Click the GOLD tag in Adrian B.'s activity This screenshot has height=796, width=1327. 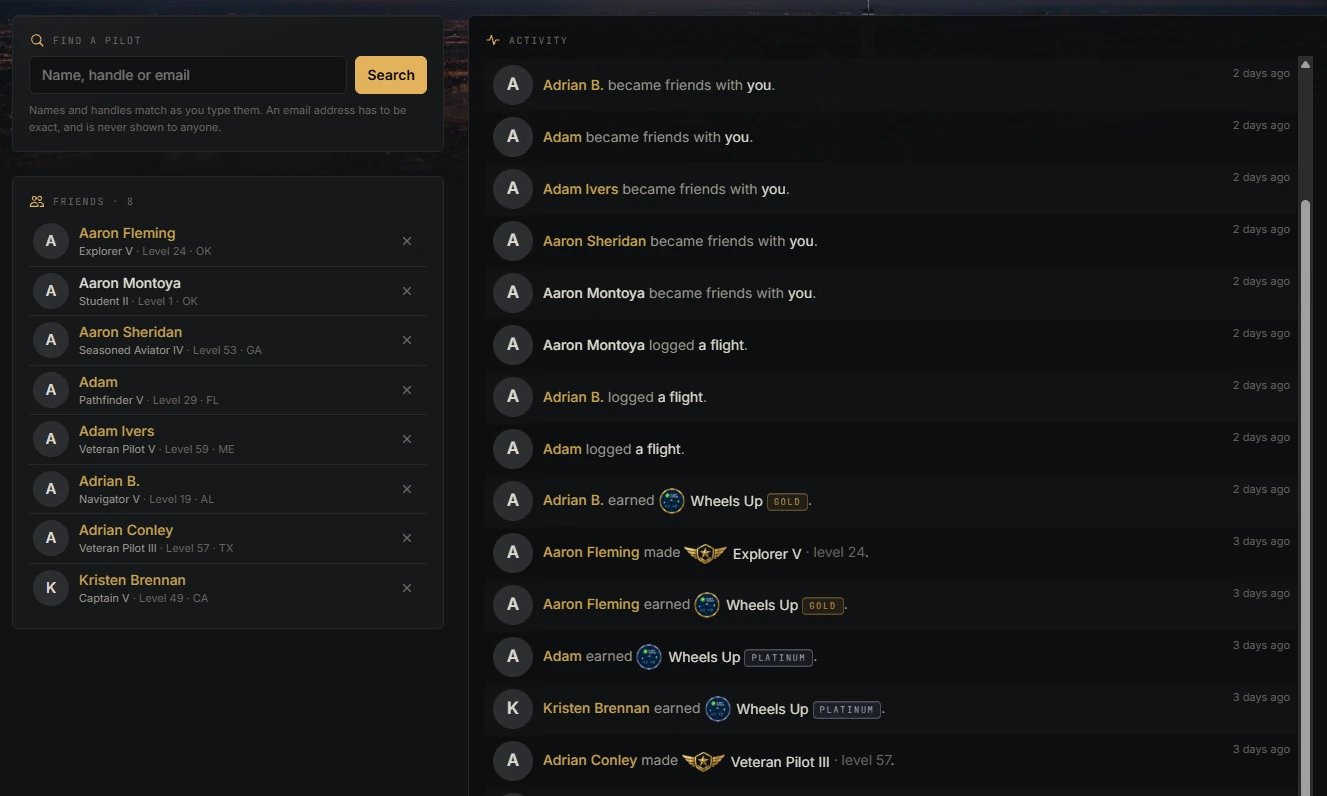pos(787,502)
